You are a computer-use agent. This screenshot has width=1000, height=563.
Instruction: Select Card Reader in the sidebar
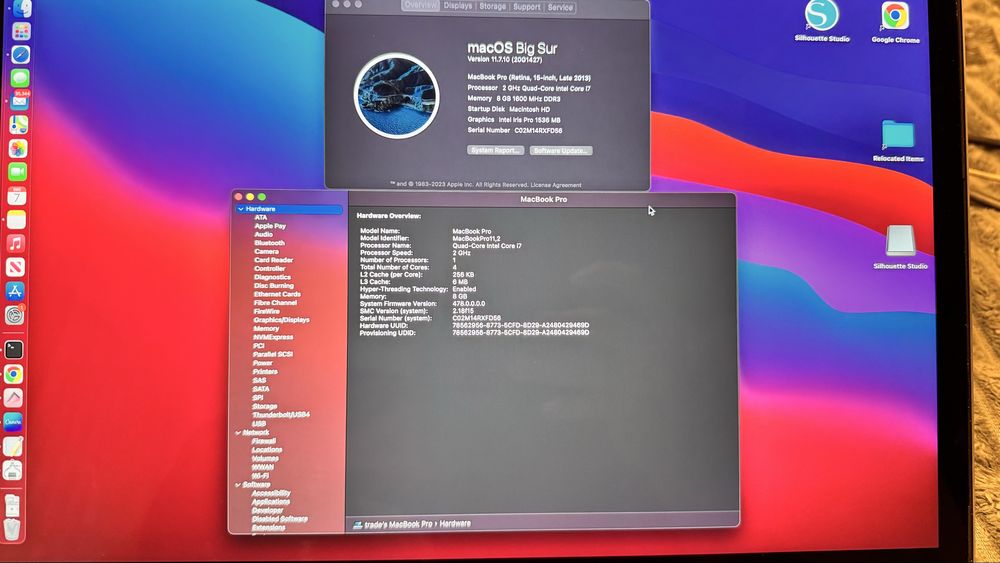[x=274, y=260]
